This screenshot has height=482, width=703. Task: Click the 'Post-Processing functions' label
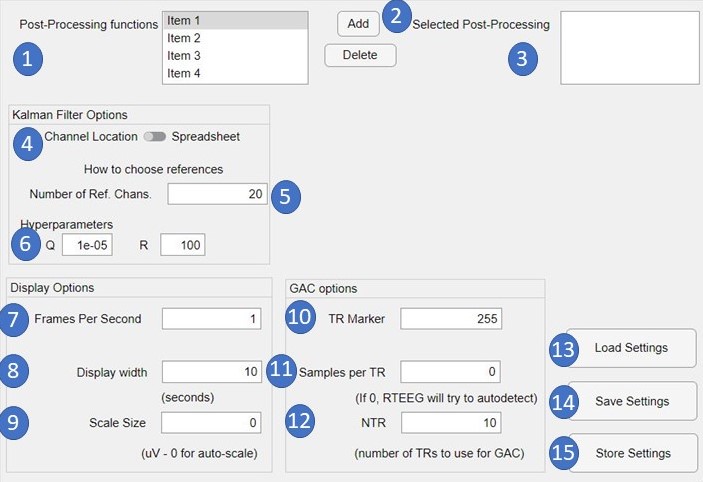(x=89, y=24)
